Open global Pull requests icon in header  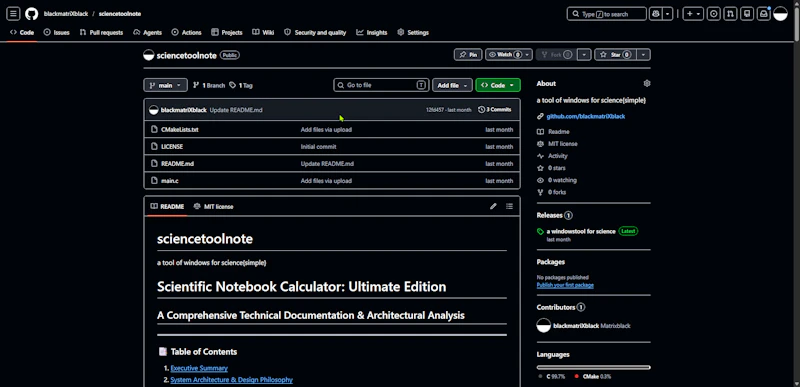pos(730,14)
